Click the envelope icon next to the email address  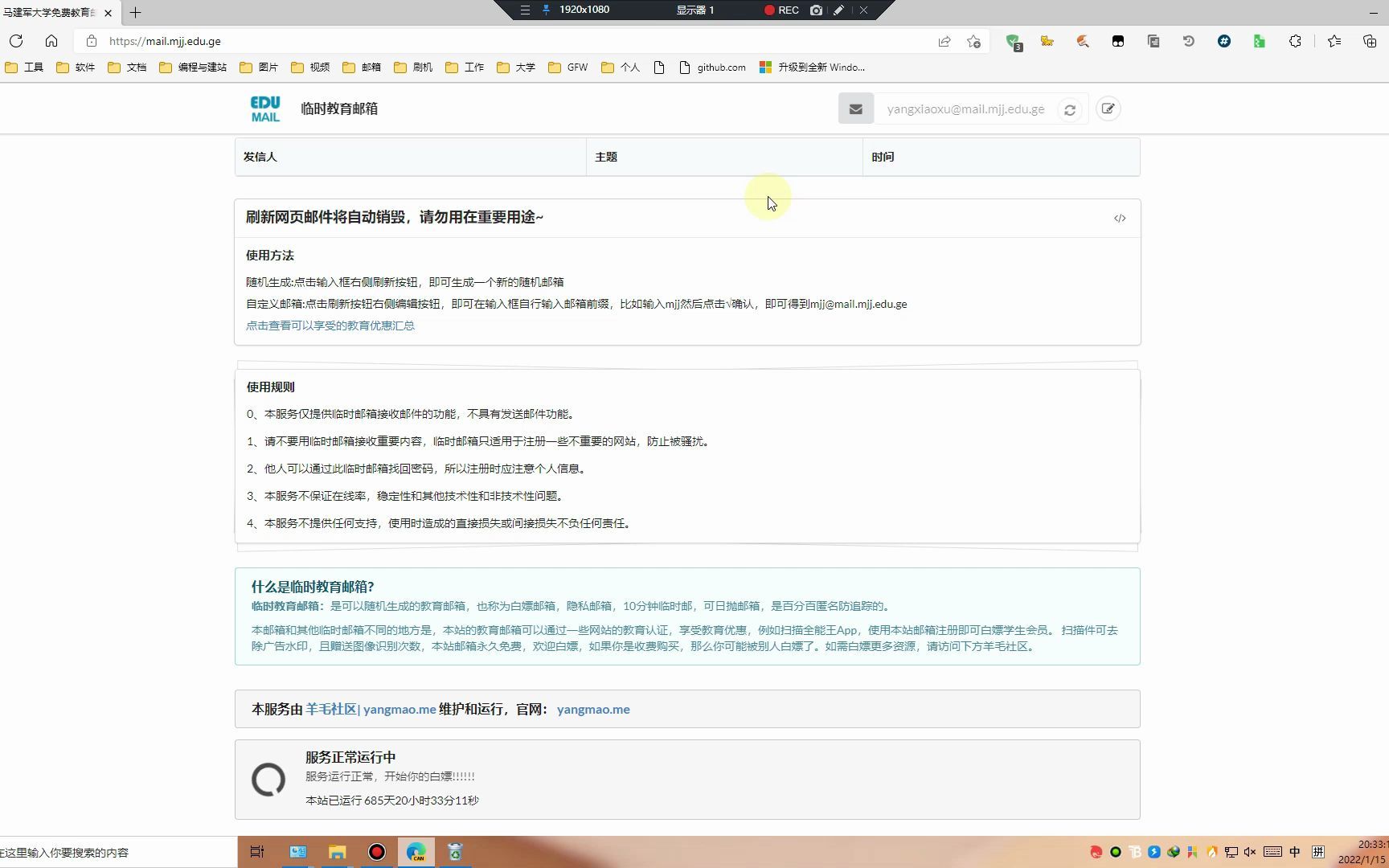point(855,108)
